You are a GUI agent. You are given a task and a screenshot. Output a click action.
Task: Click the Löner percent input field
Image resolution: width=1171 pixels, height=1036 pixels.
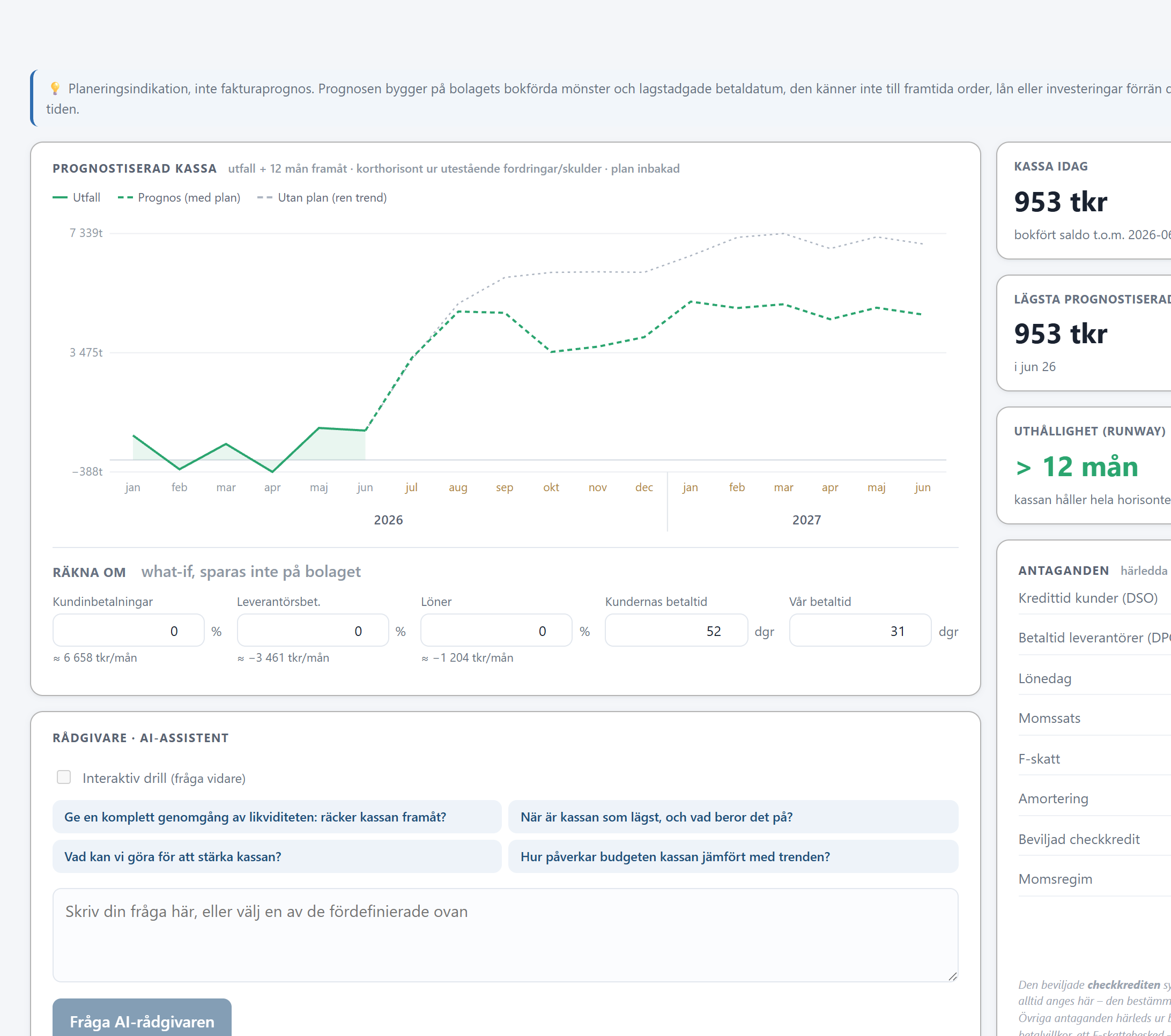(496, 630)
